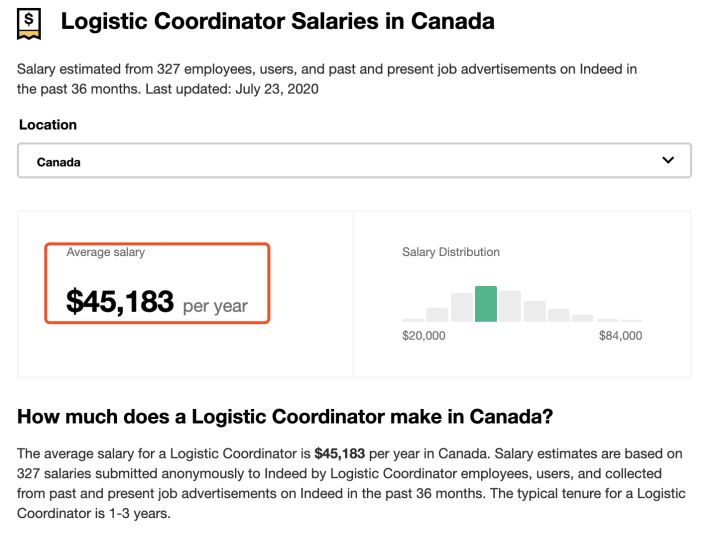Click the last tiny bar above $84,000

tap(632, 320)
